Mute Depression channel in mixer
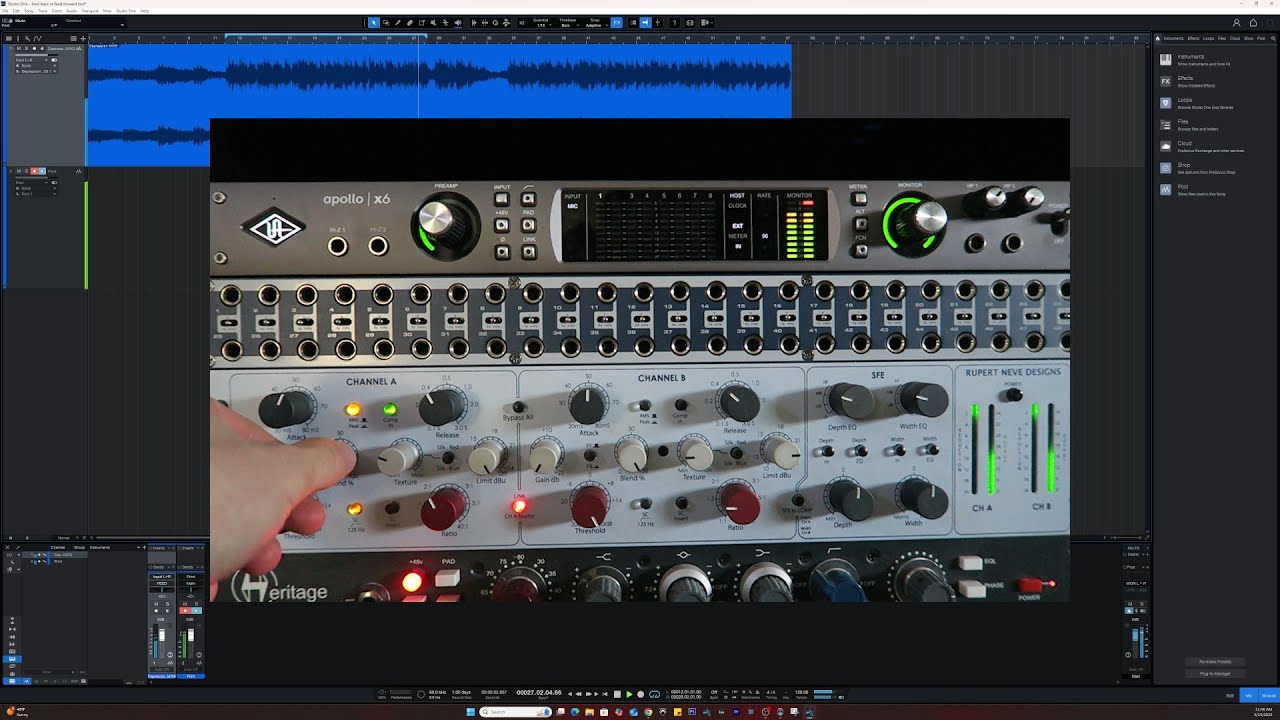Image resolution: width=1280 pixels, height=720 pixels. [156, 604]
